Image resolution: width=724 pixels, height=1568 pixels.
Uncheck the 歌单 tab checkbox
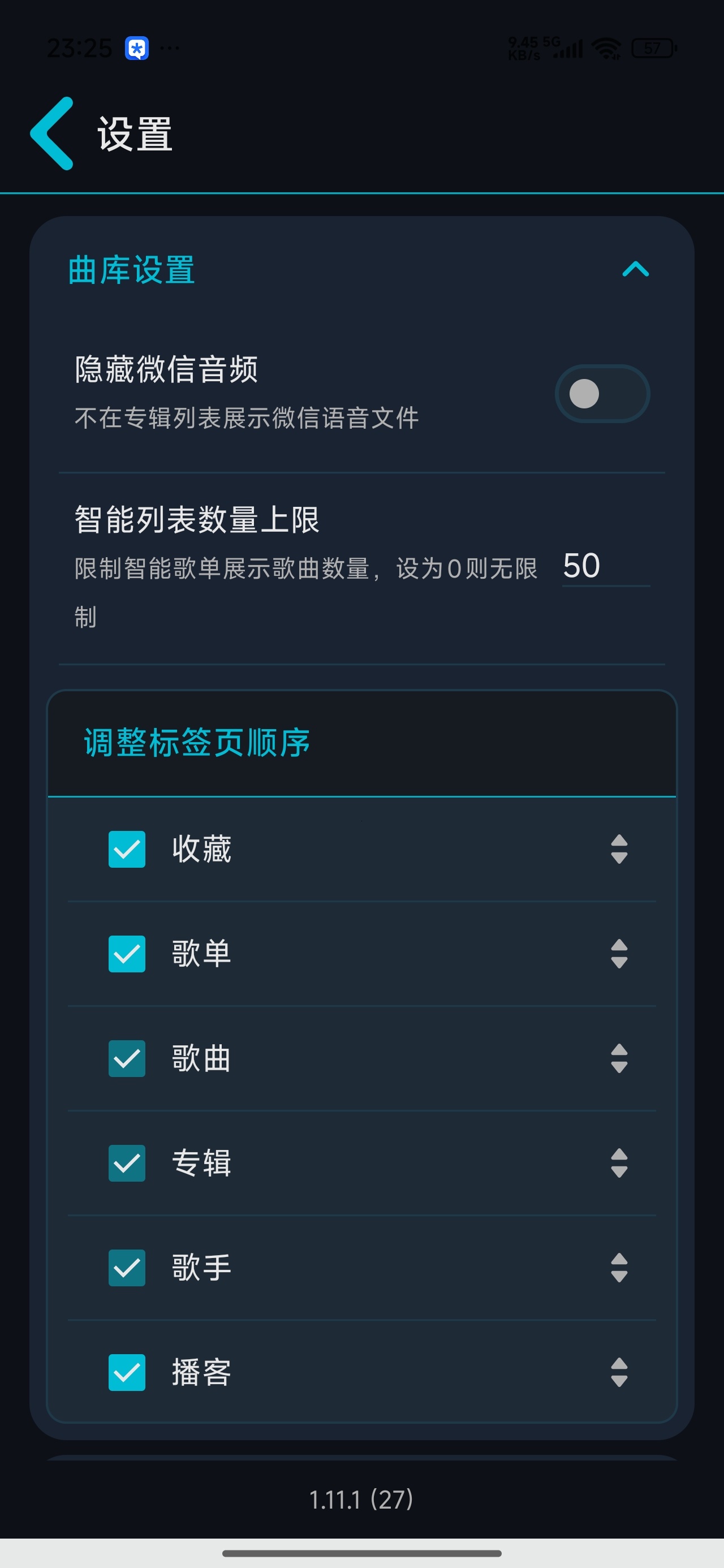click(127, 953)
